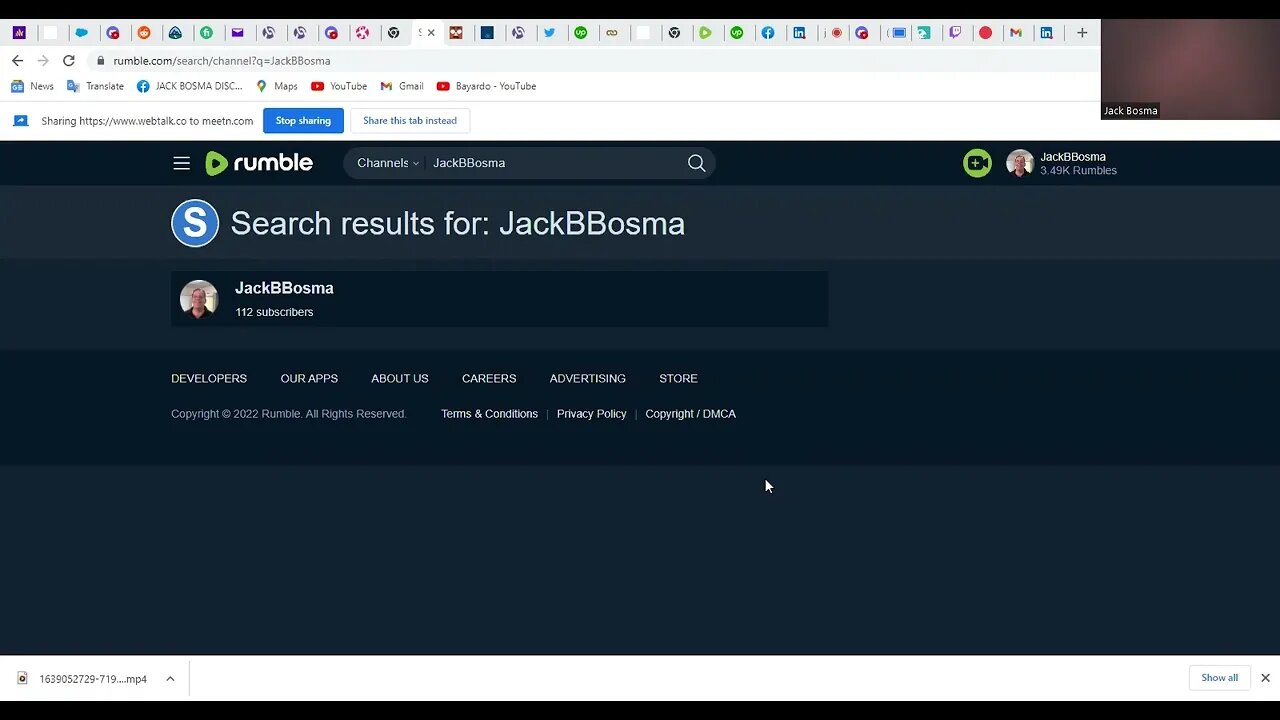Open the CAREERS footer link
The image size is (1280, 720).
click(489, 379)
